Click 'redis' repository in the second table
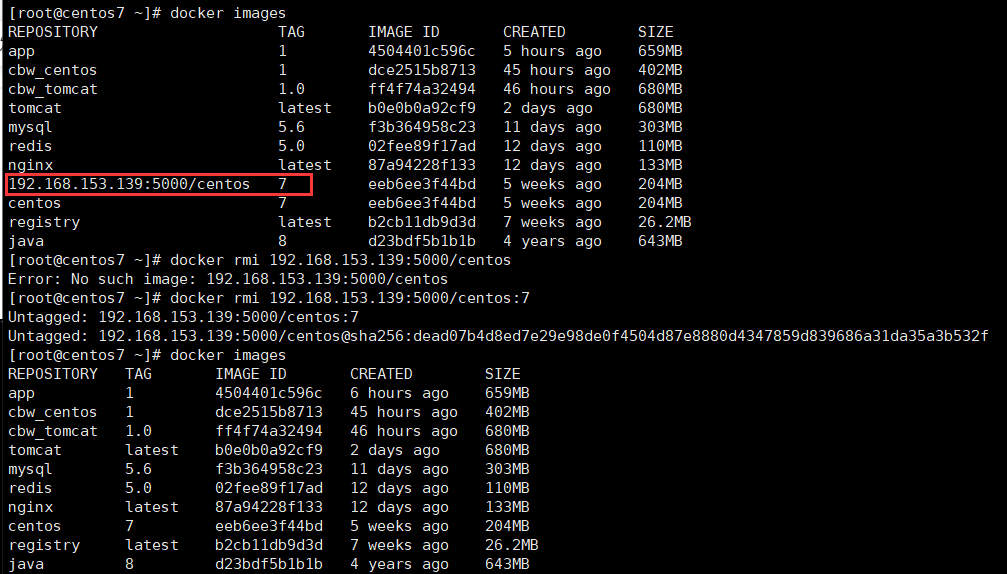 30,488
